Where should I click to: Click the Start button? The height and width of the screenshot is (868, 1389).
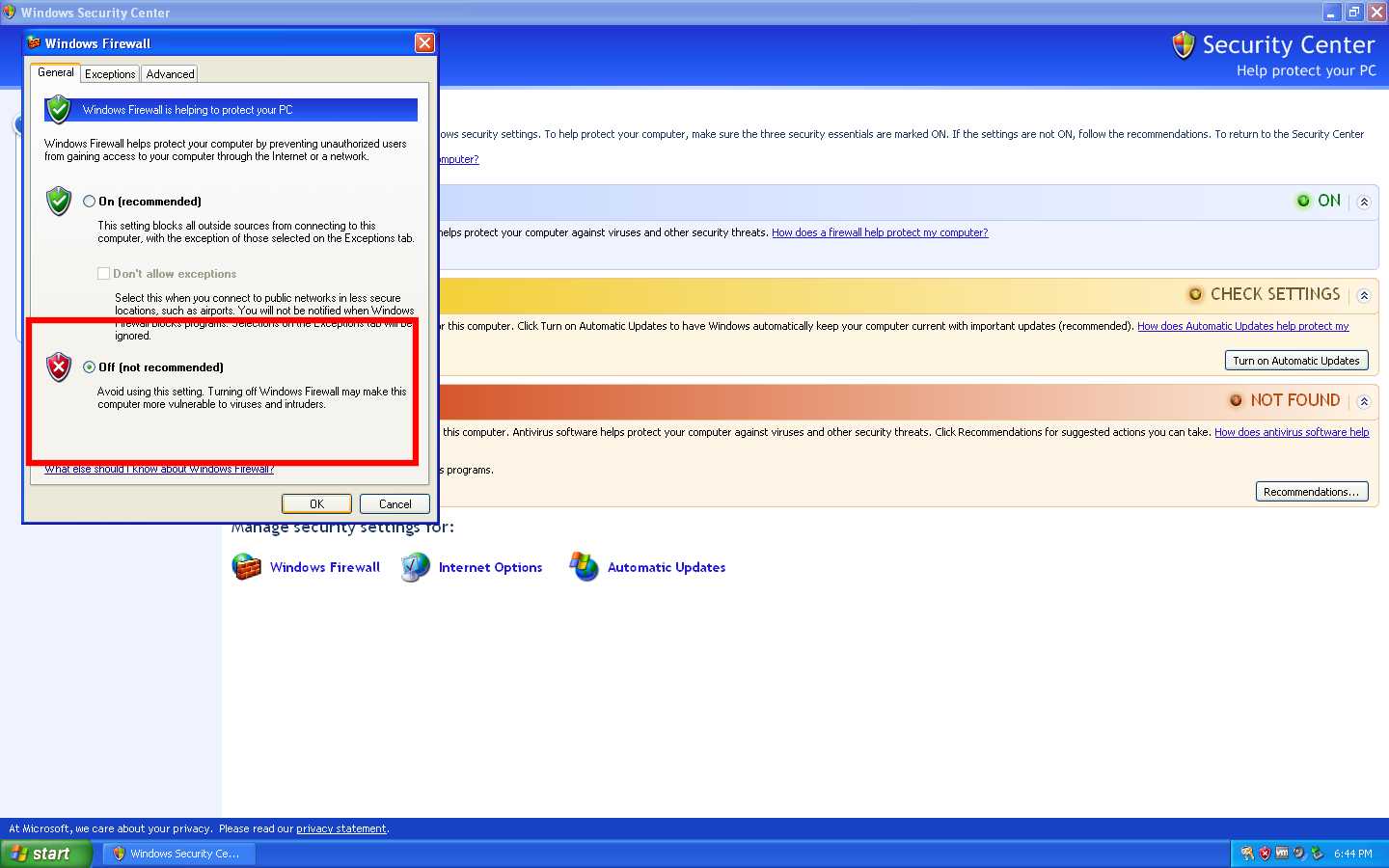pos(46,854)
